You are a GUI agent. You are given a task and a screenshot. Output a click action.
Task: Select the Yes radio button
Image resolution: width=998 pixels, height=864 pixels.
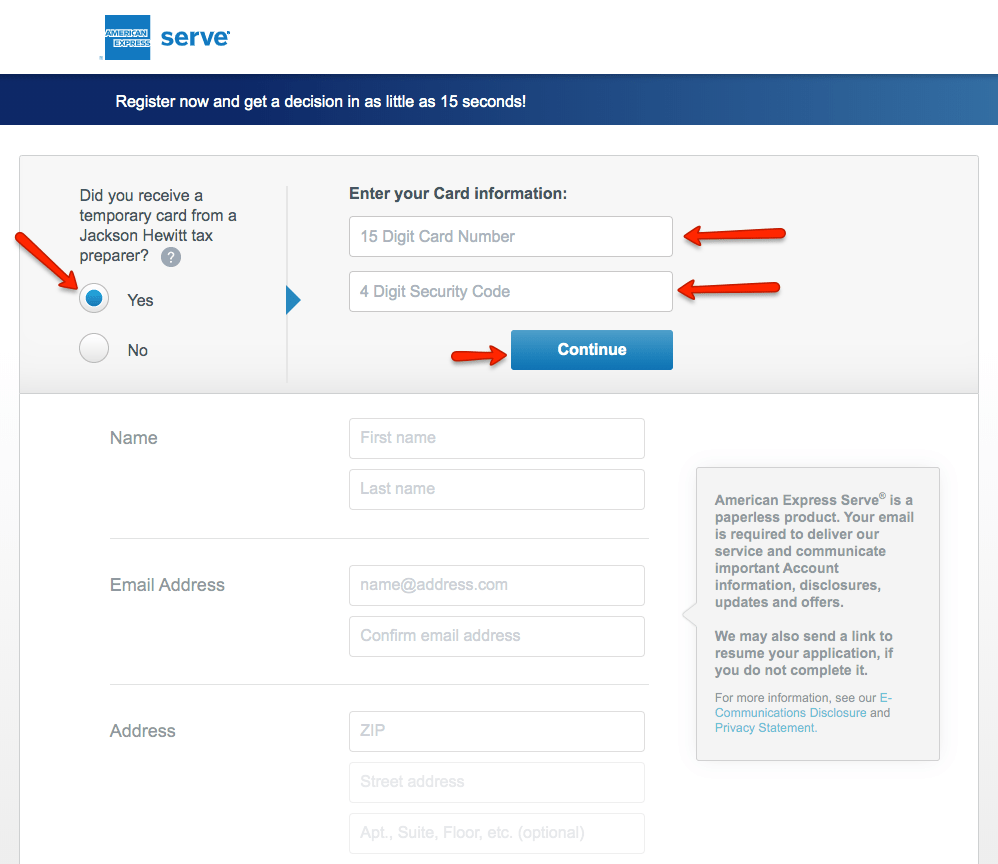tap(94, 298)
